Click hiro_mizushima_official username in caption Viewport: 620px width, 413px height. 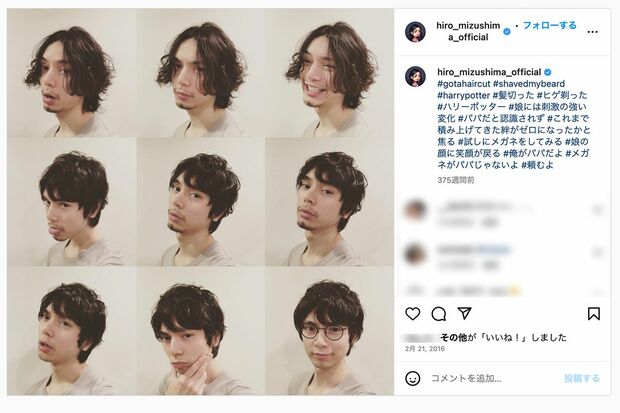[489, 72]
